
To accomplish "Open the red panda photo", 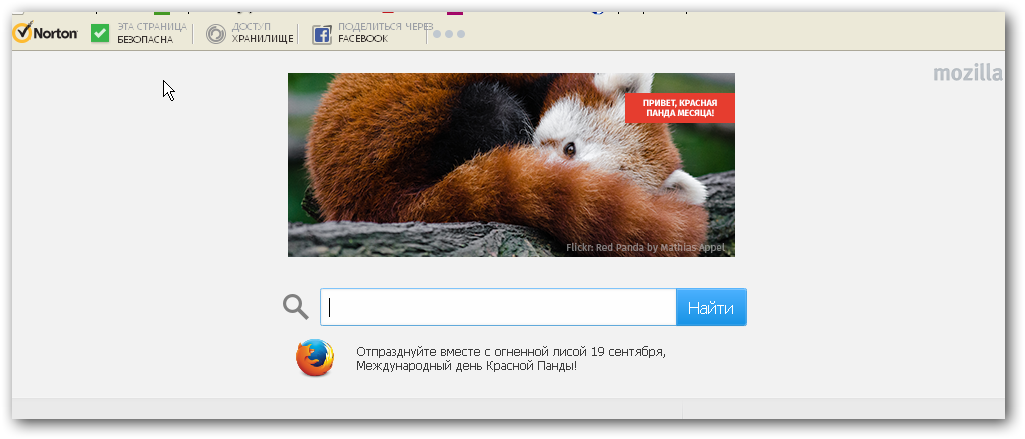I will point(511,165).
